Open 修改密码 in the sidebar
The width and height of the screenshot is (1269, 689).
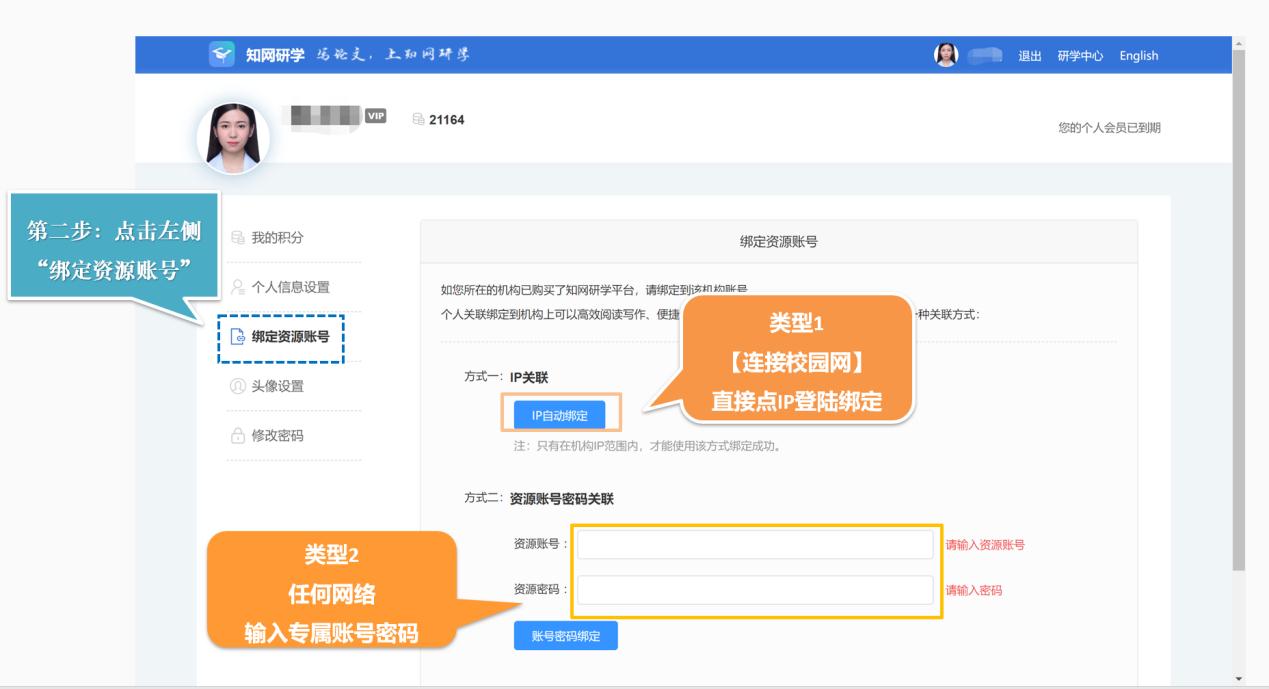point(277,435)
